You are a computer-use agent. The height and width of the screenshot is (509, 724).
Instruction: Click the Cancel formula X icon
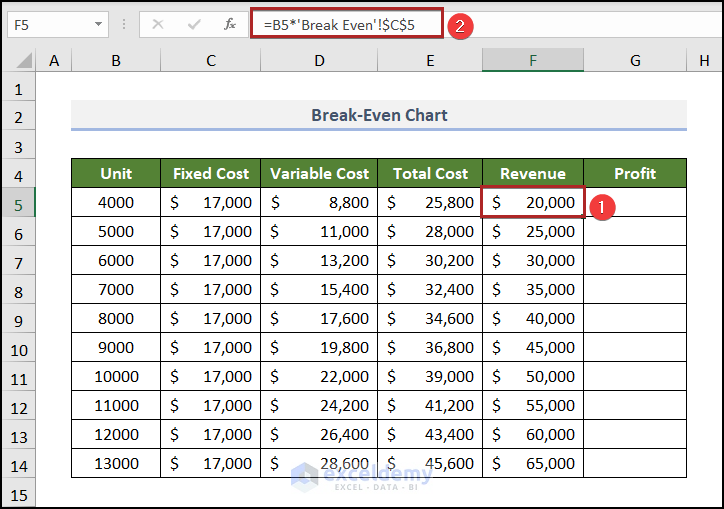[158, 24]
